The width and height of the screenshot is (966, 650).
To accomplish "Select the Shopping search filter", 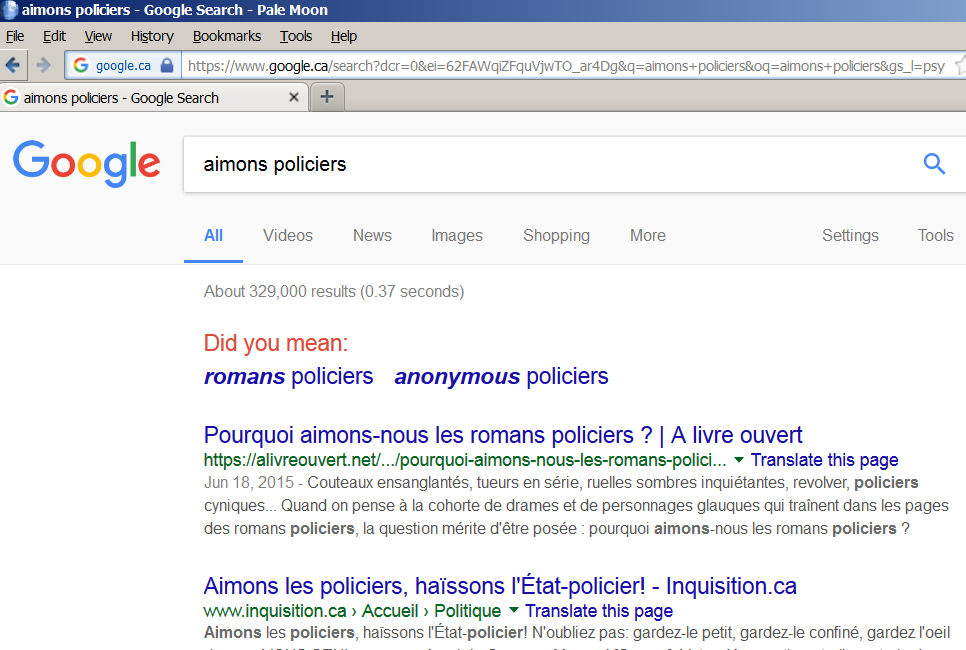I will (x=556, y=235).
